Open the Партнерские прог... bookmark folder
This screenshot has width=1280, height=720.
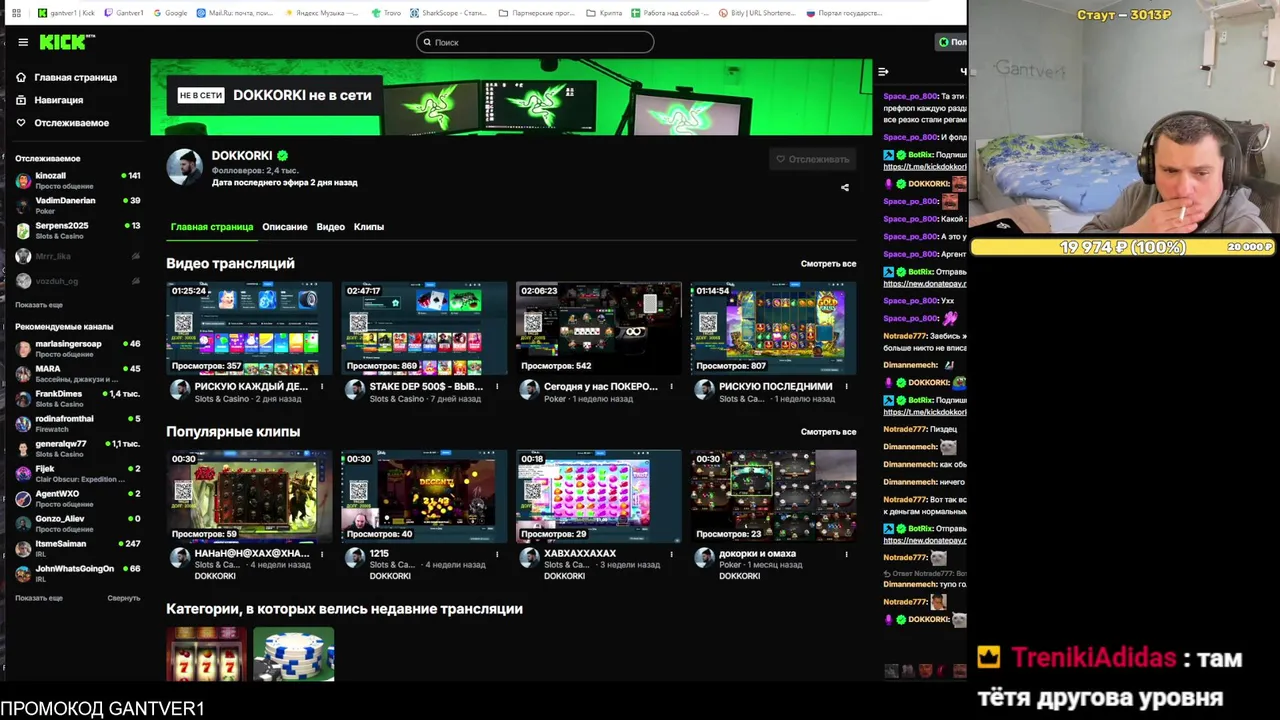point(536,13)
